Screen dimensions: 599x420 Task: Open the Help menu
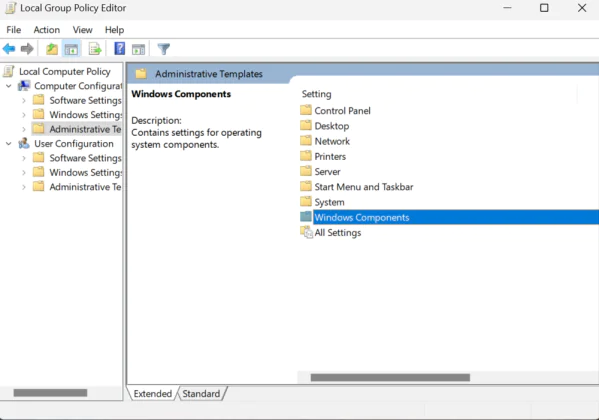tap(114, 30)
